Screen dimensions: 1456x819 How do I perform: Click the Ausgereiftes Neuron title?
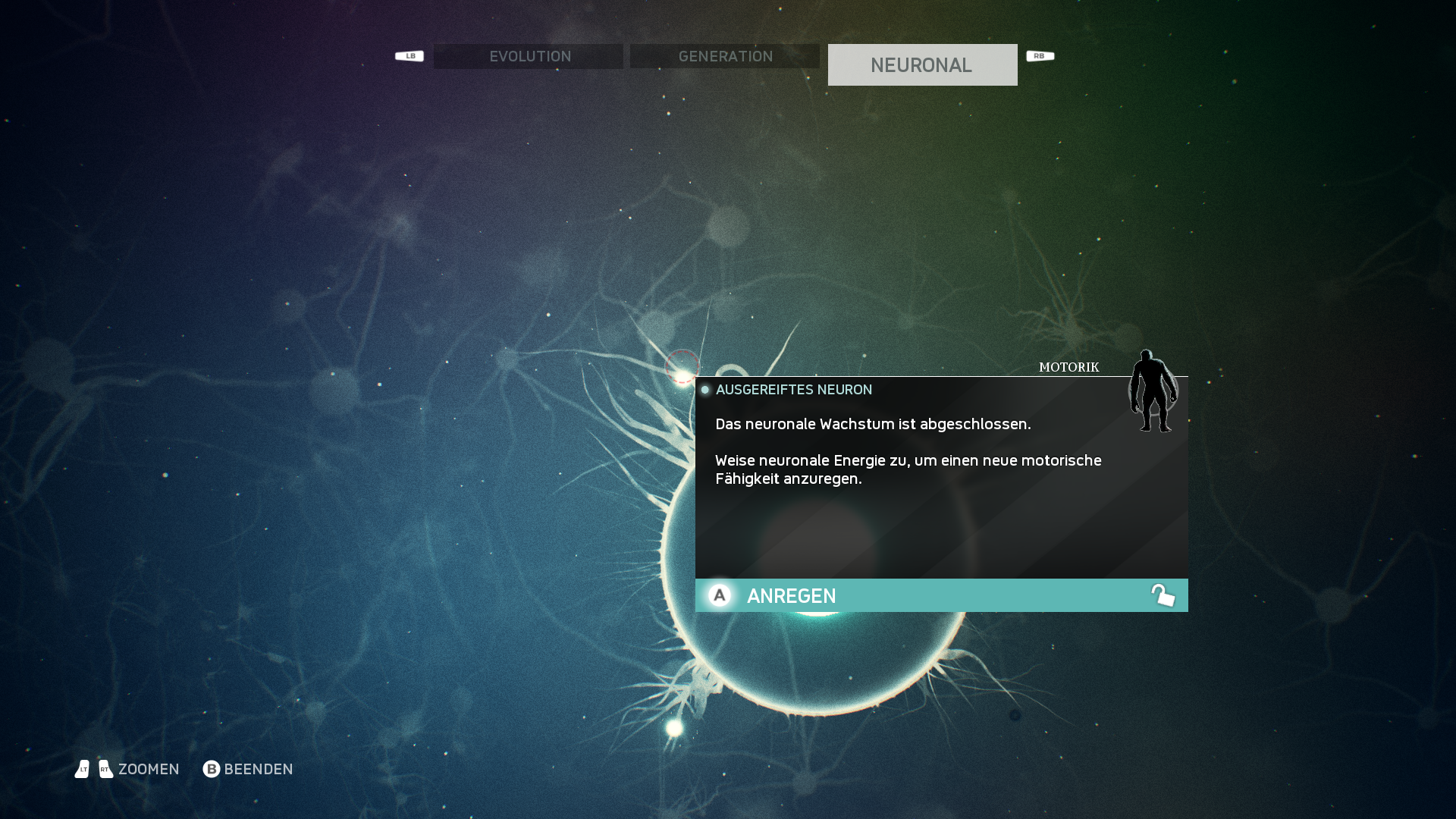794,390
